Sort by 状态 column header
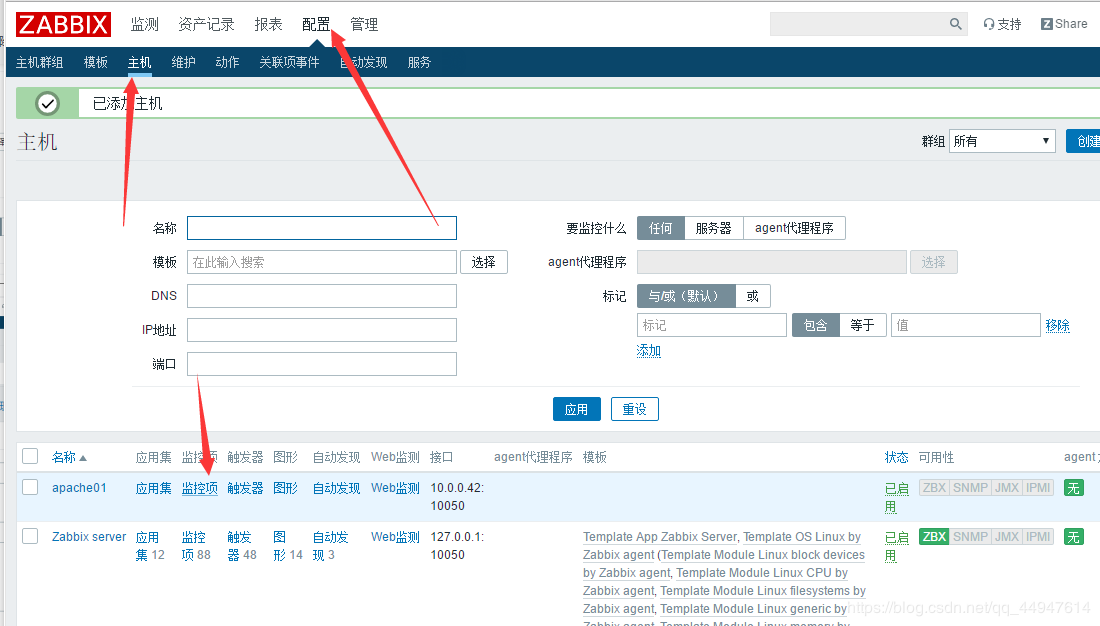Viewport: 1100px width, 626px height. pos(897,458)
